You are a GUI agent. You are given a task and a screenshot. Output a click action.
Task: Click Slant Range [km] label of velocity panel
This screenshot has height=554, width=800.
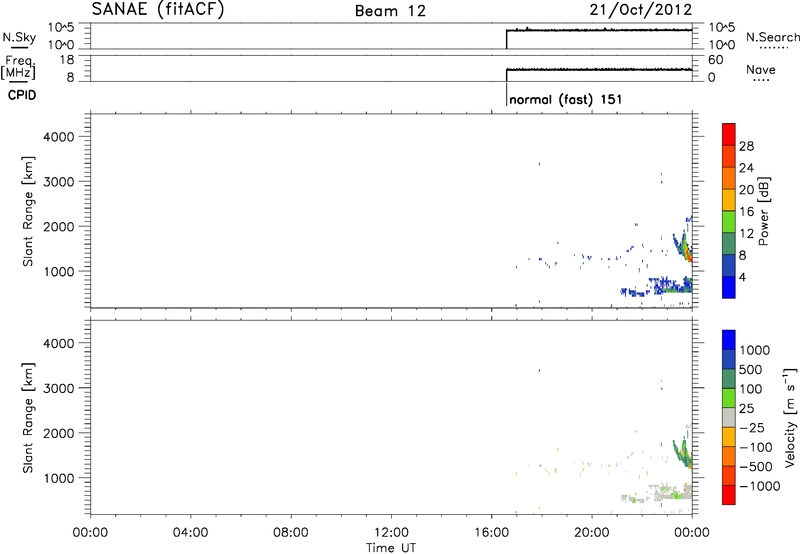[28, 418]
